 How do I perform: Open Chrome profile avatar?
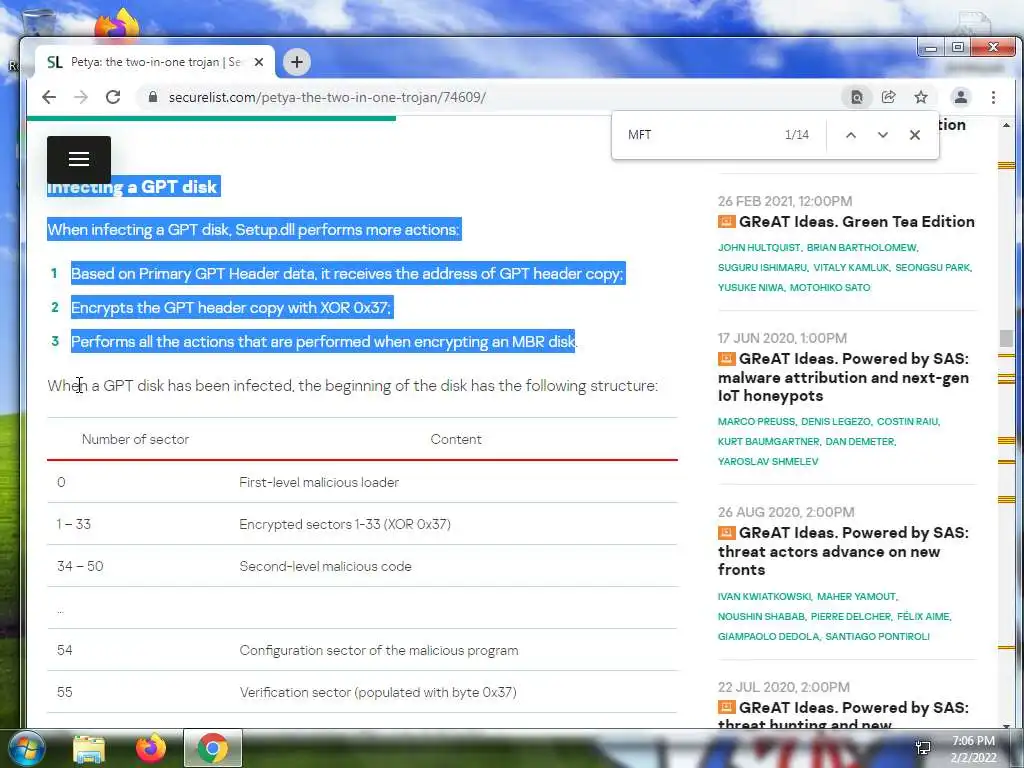(x=960, y=97)
